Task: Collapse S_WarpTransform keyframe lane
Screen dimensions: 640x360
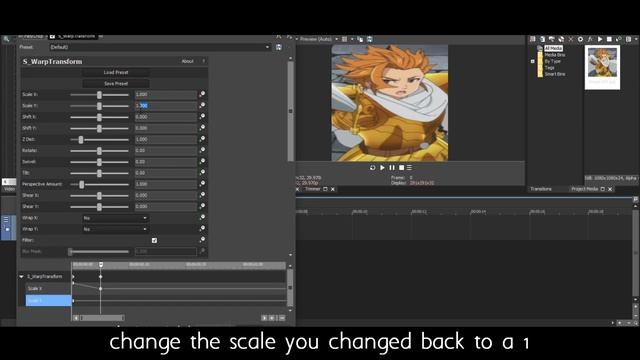Action: [x=22, y=277]
